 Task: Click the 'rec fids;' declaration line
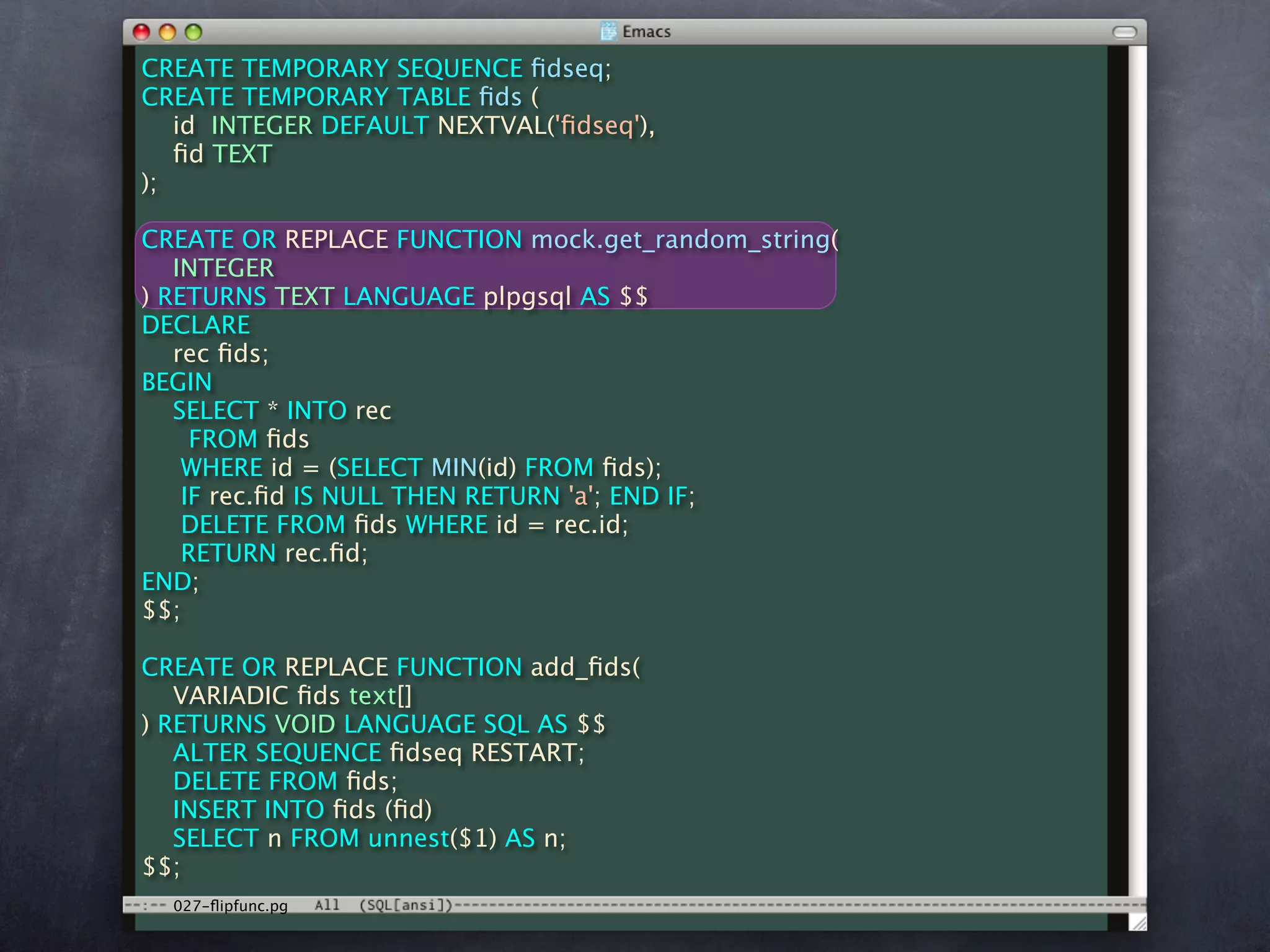(x=221, y=354)
